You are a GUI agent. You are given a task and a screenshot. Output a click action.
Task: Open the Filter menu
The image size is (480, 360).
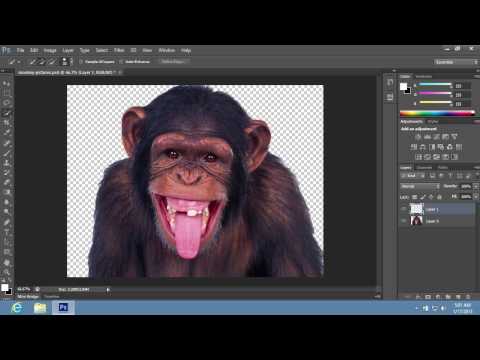click(119, 50)
